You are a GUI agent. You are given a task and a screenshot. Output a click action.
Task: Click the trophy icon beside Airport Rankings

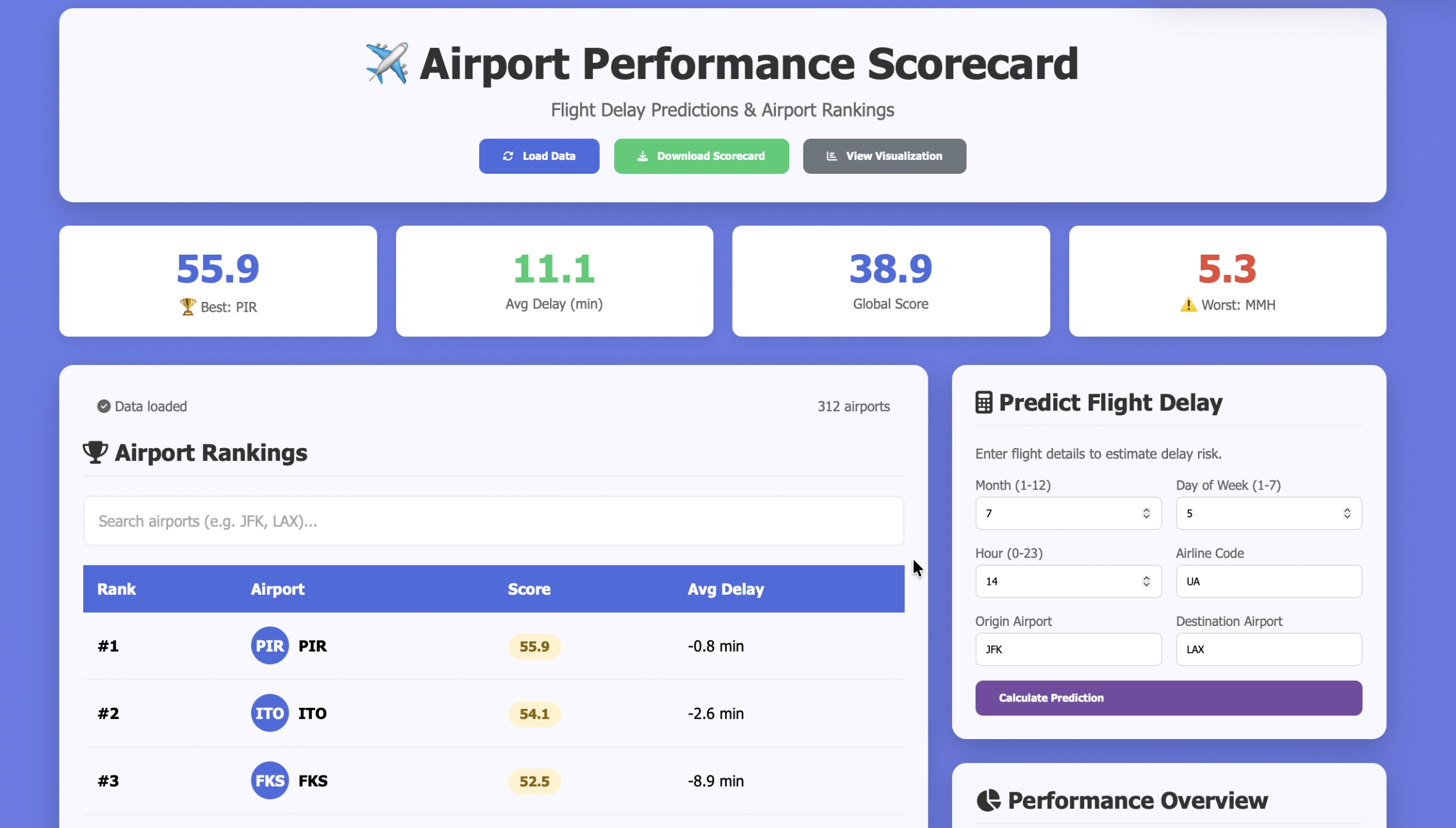95,452
